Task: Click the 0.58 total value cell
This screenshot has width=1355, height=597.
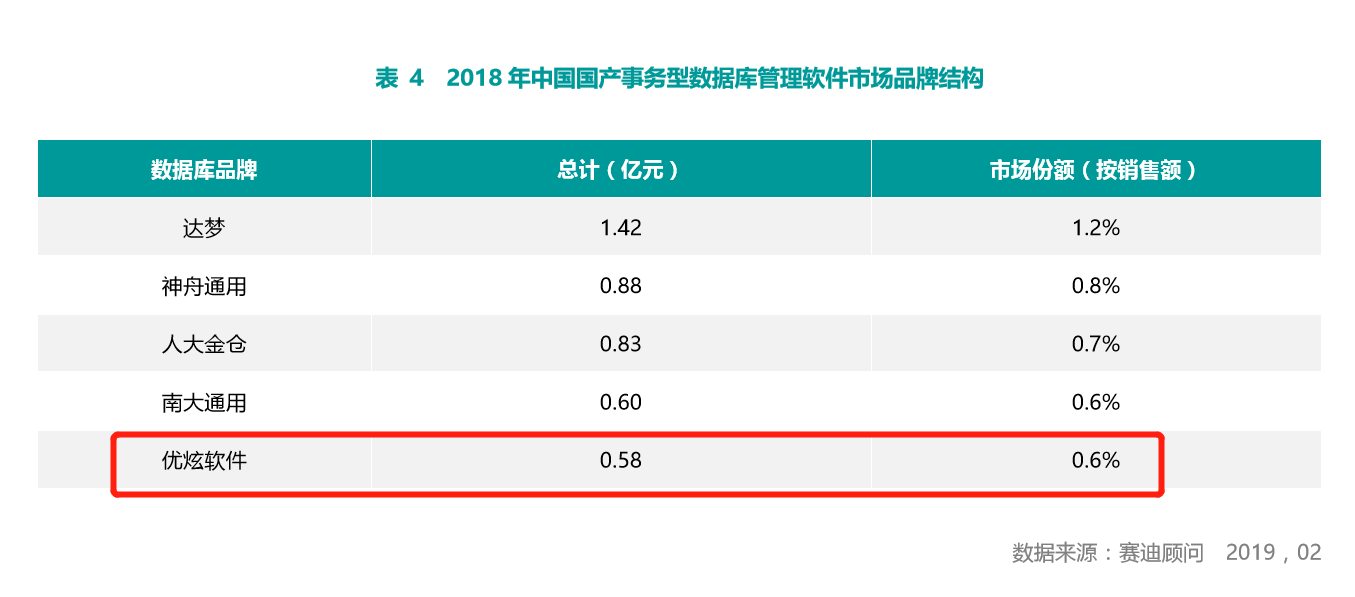Action: (621, 460)
